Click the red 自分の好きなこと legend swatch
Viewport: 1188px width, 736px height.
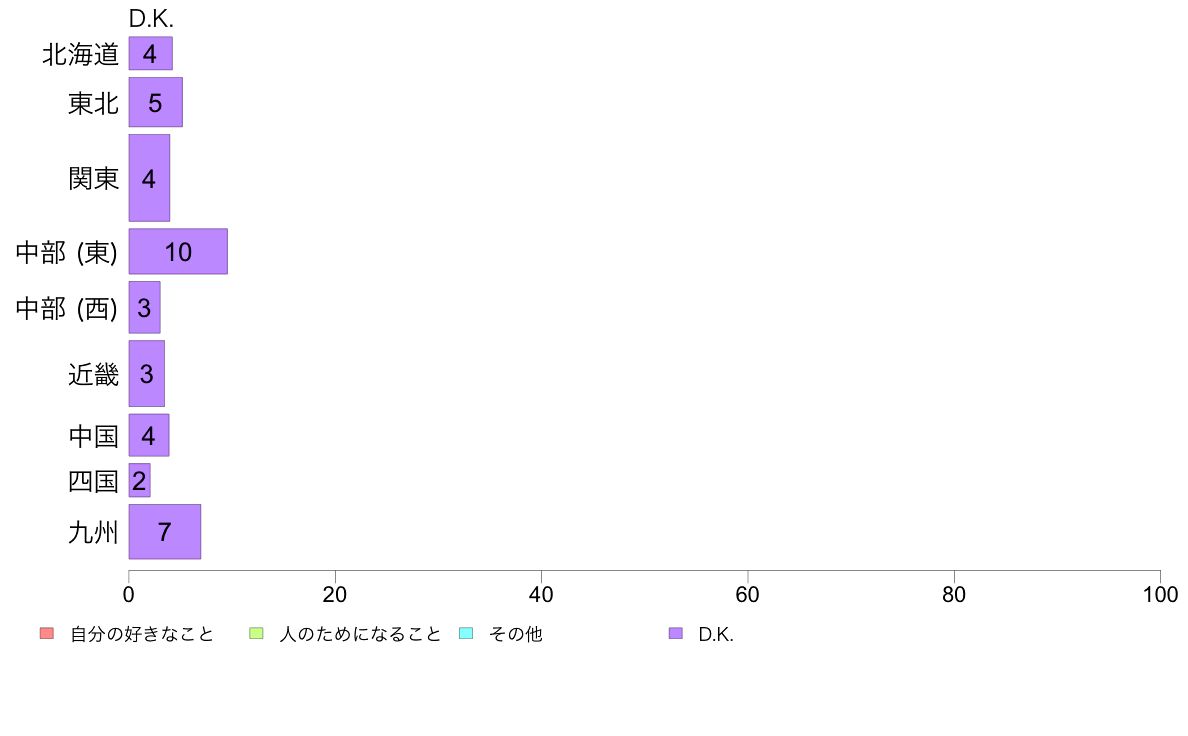(x=47, y=634)
